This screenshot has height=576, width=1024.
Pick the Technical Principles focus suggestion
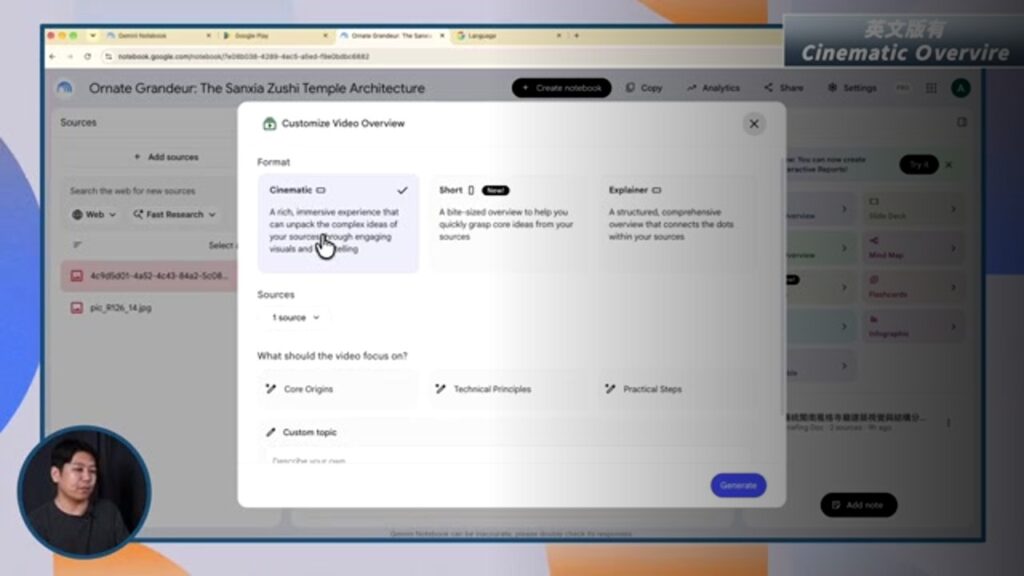pos(508,389)
